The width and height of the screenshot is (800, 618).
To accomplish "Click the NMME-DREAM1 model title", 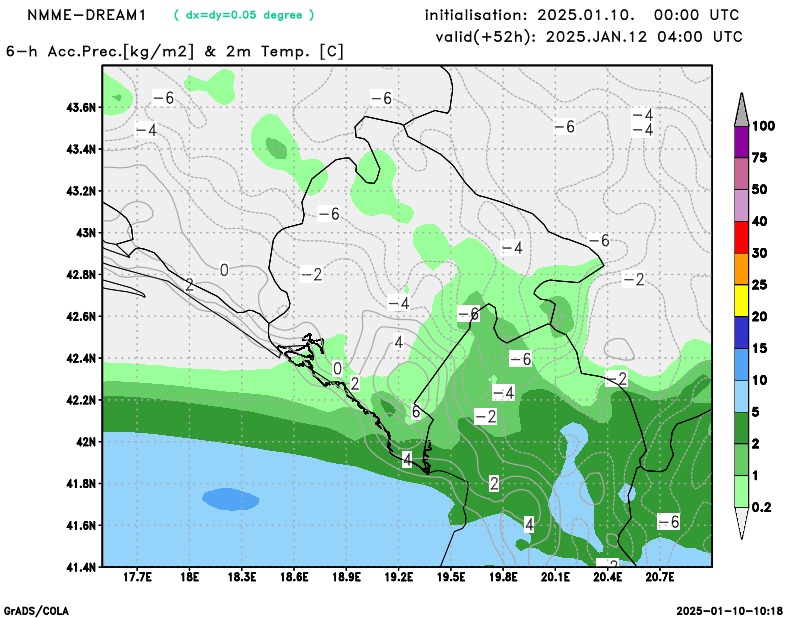I will coord(87,15).
